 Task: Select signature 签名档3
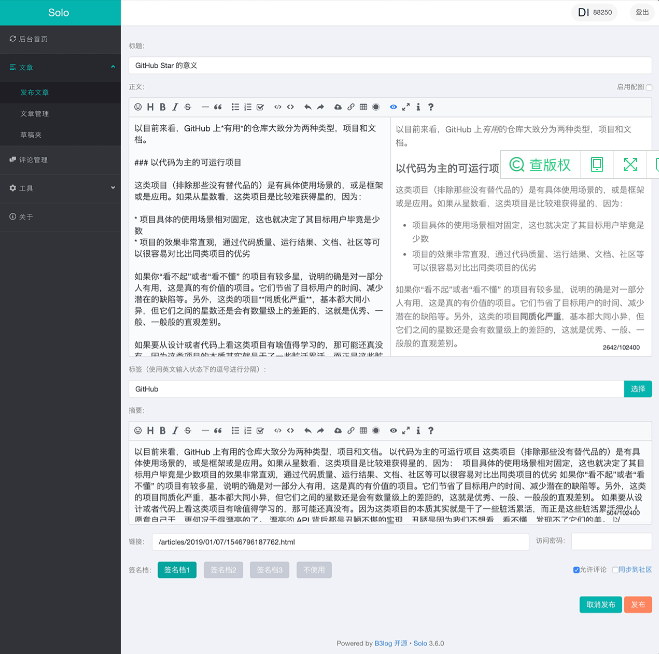pyautogui.click(x=269, y=570)
